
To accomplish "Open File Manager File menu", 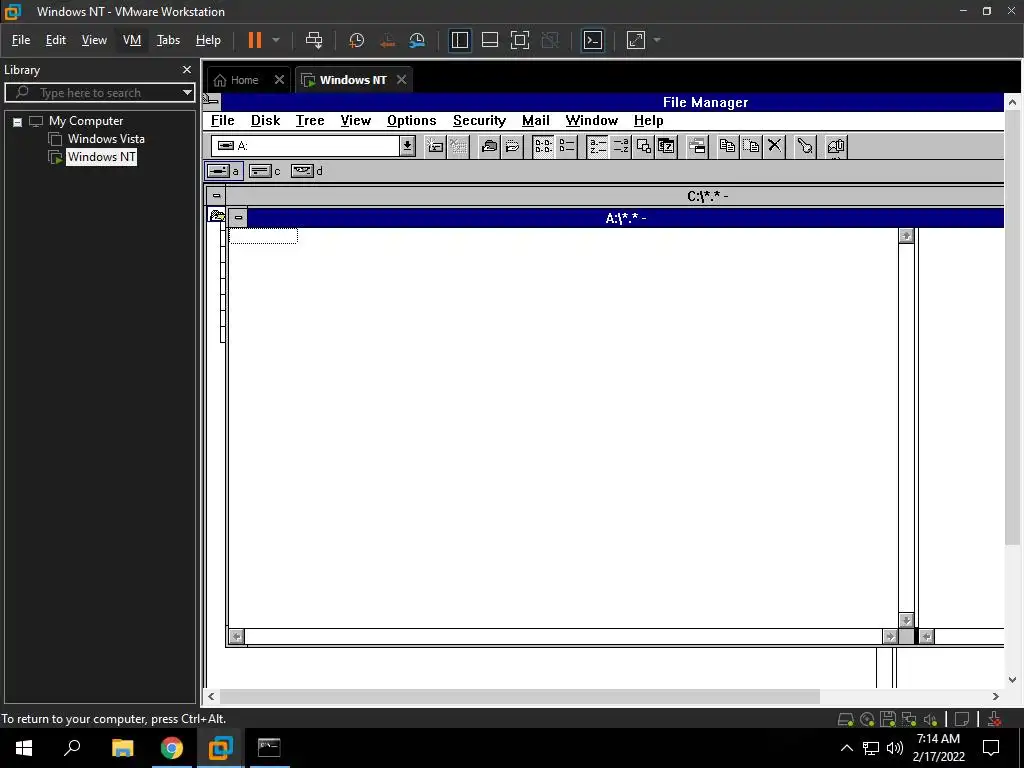I will coord(222,121).
